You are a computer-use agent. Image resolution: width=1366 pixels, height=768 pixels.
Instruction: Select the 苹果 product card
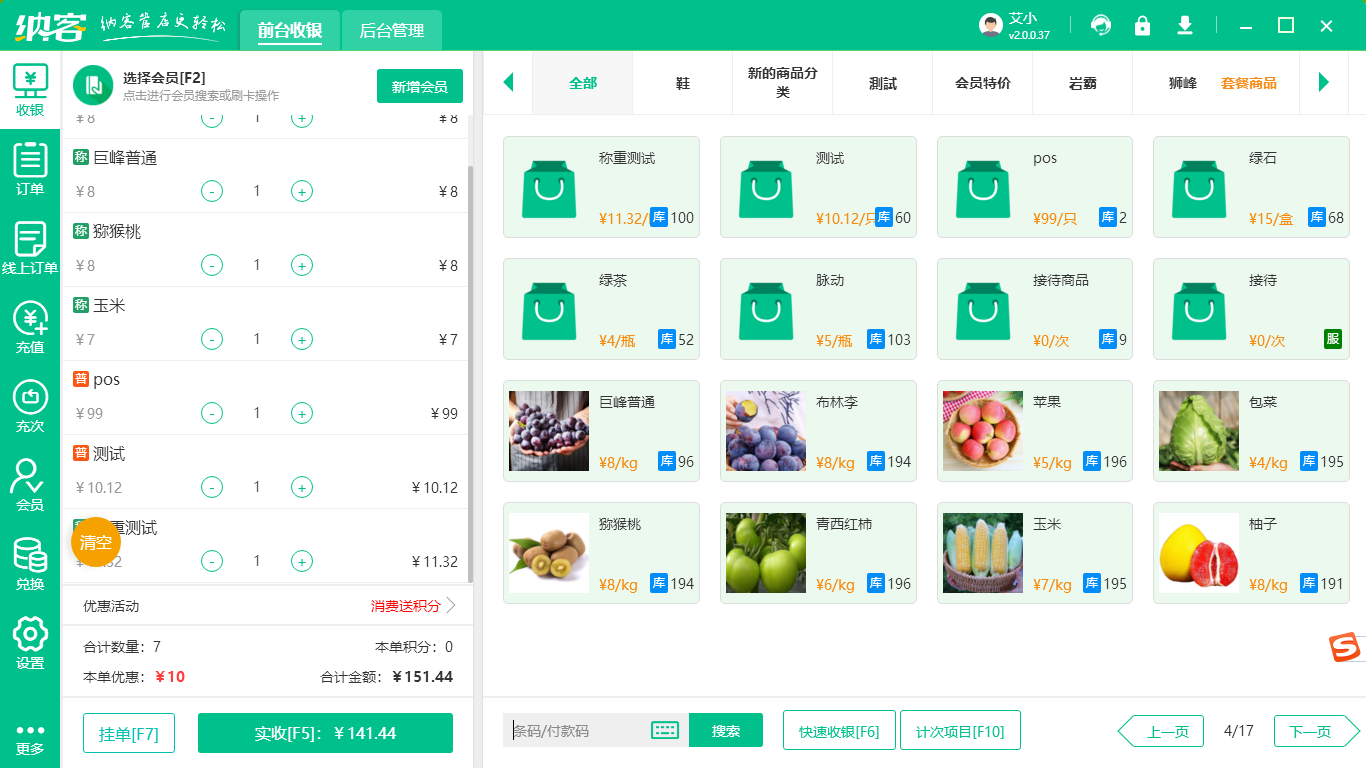(x=1034, y=430)
